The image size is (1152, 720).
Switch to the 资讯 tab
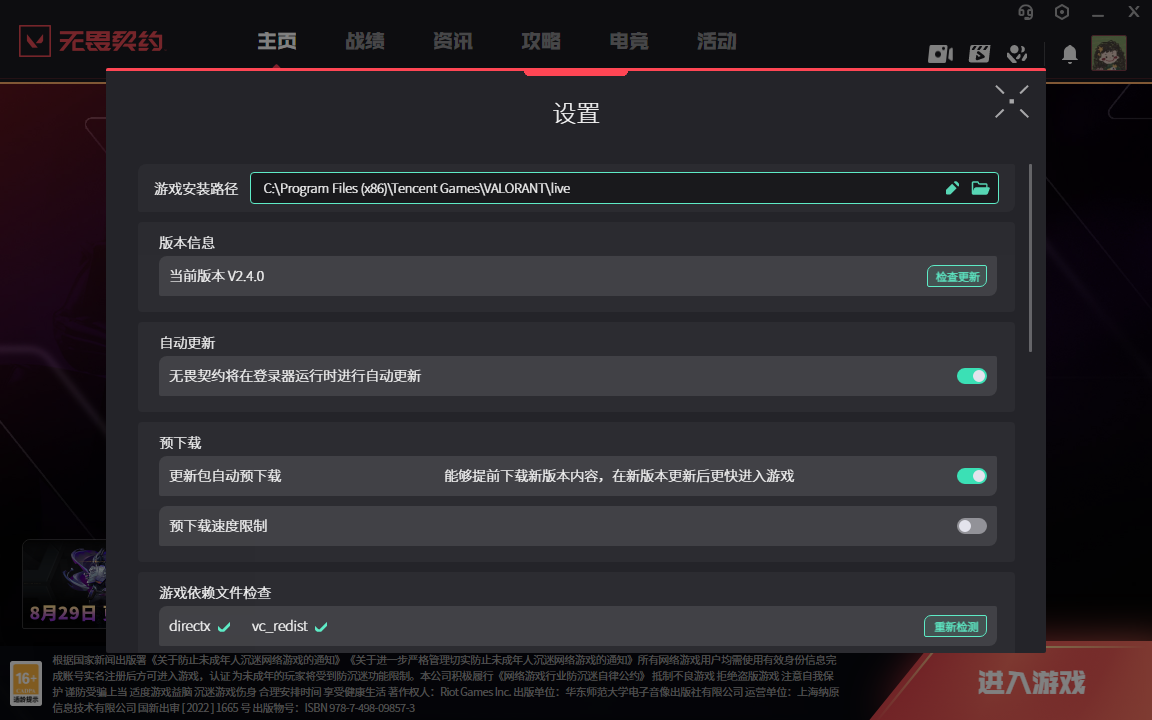click(453, 41)
